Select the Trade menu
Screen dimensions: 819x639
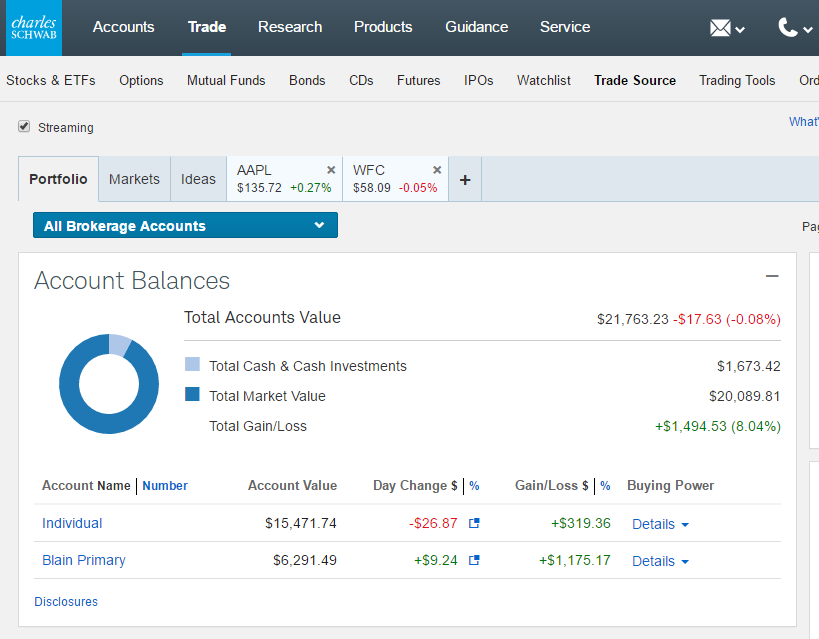pos(207,27)
